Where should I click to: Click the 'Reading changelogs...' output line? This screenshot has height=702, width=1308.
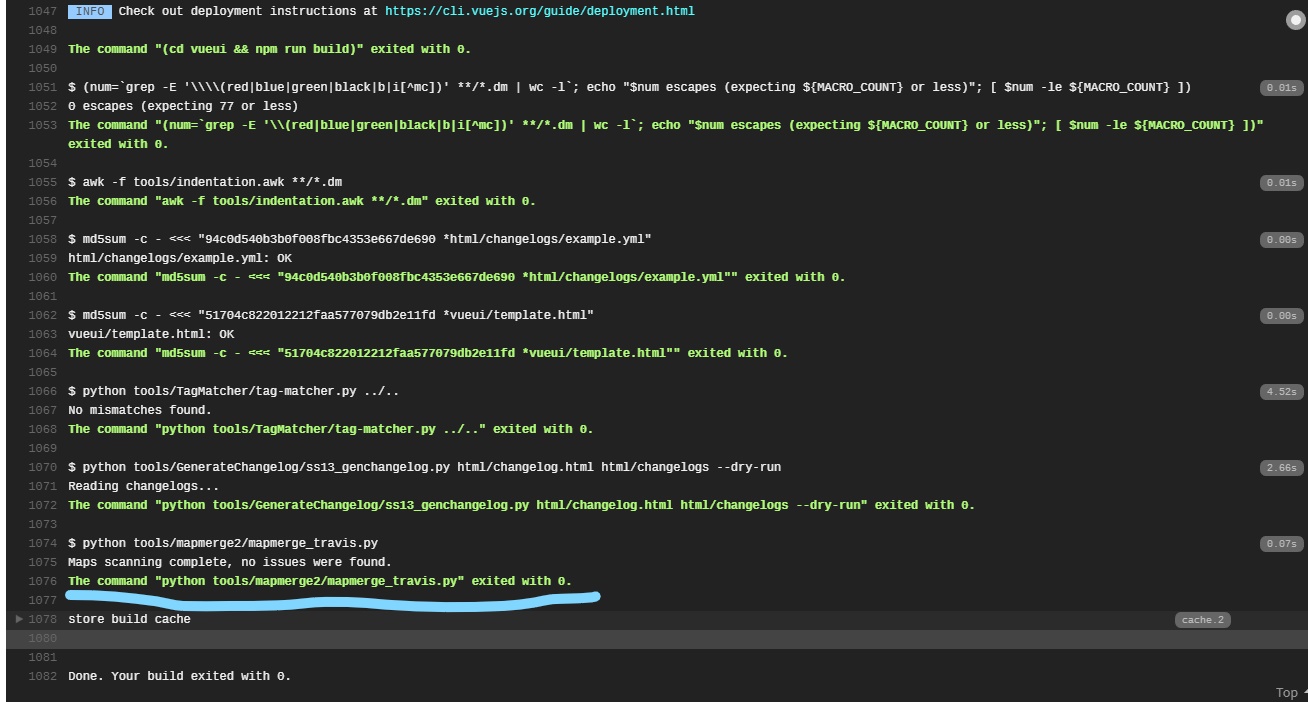click(143, 486)
